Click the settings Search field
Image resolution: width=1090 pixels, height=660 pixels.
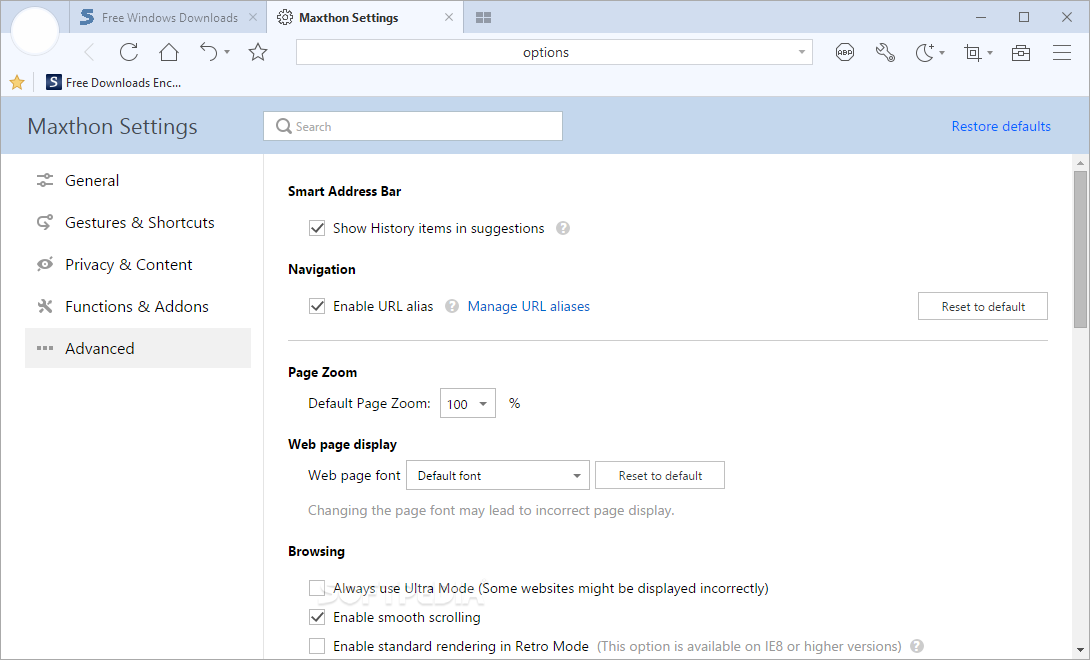(x=413, y=126)
